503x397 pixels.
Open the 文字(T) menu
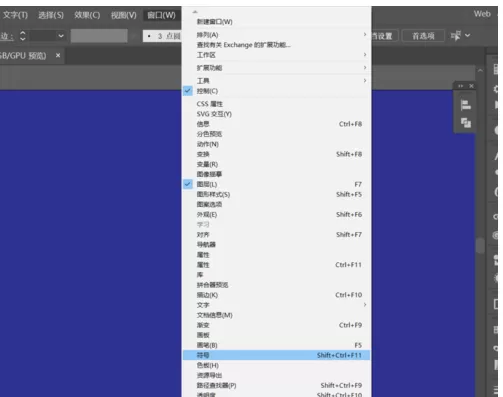click(x=15, y=15)
